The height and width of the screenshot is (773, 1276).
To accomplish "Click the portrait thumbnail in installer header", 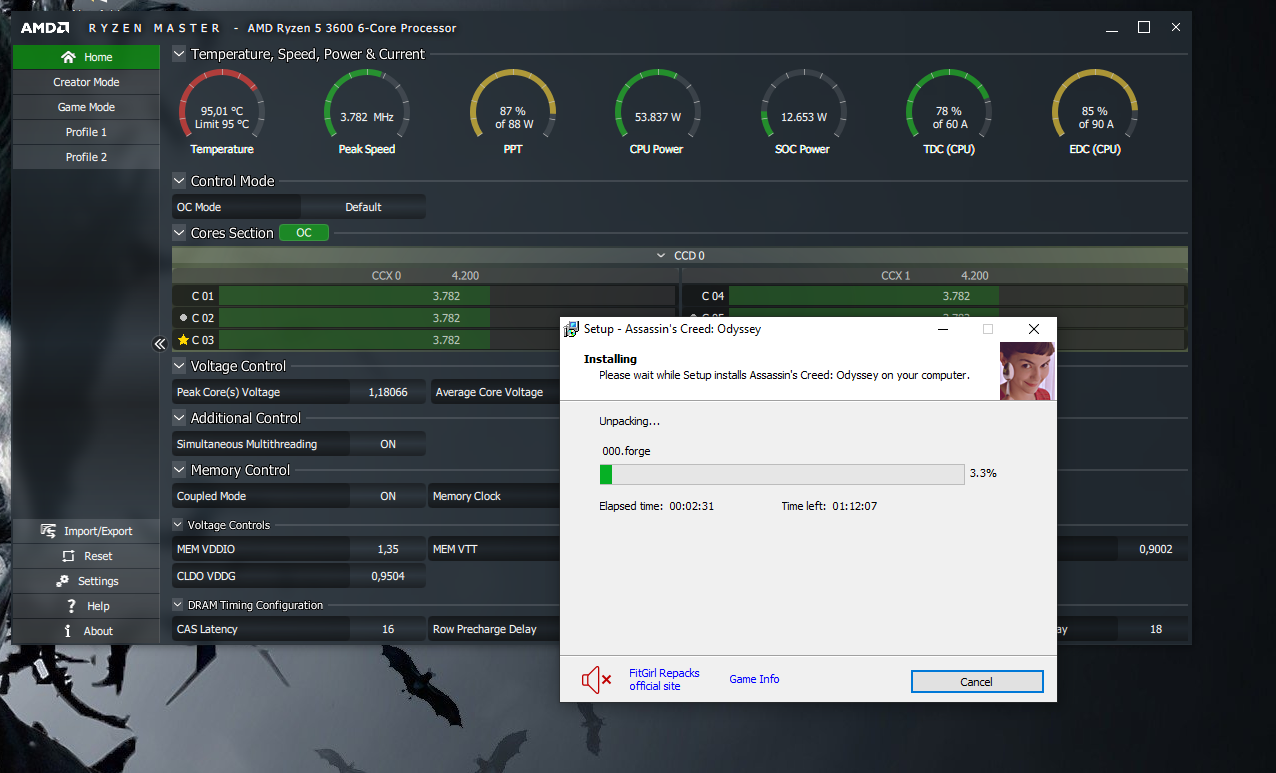I will (1027, 370).
